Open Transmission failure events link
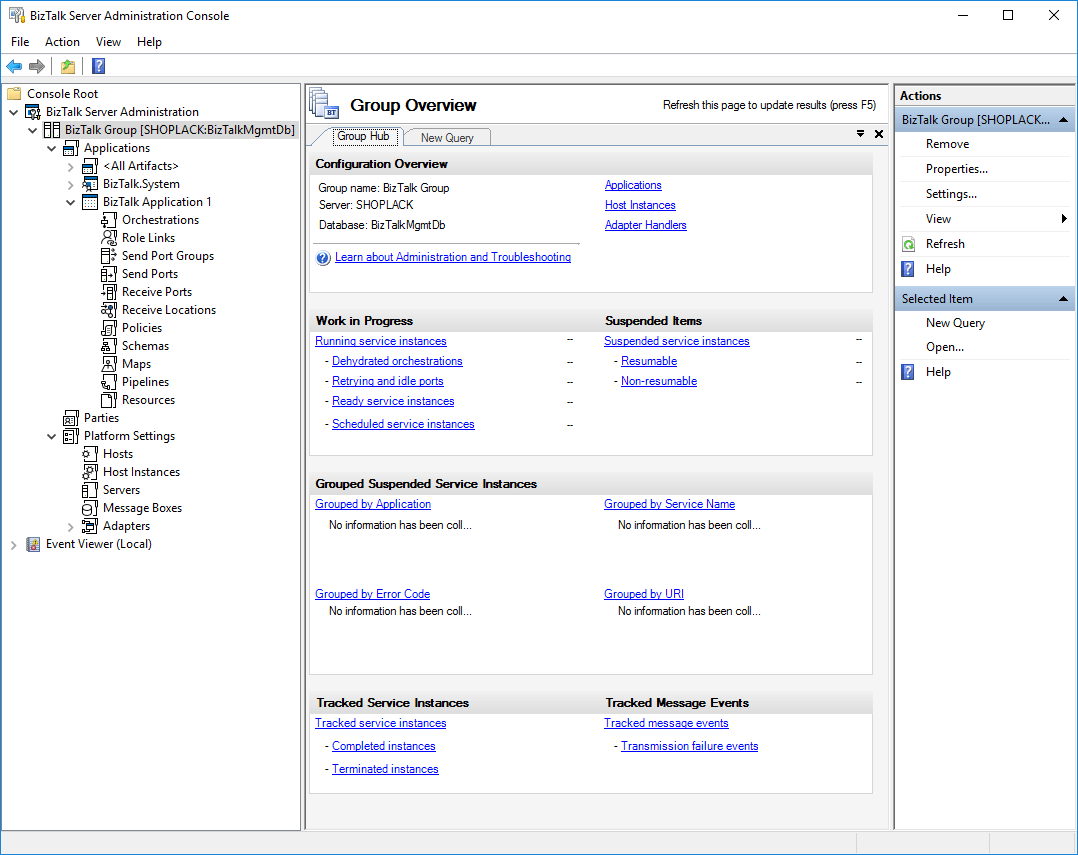This screenshot has width=1078, height=855. 689,746
